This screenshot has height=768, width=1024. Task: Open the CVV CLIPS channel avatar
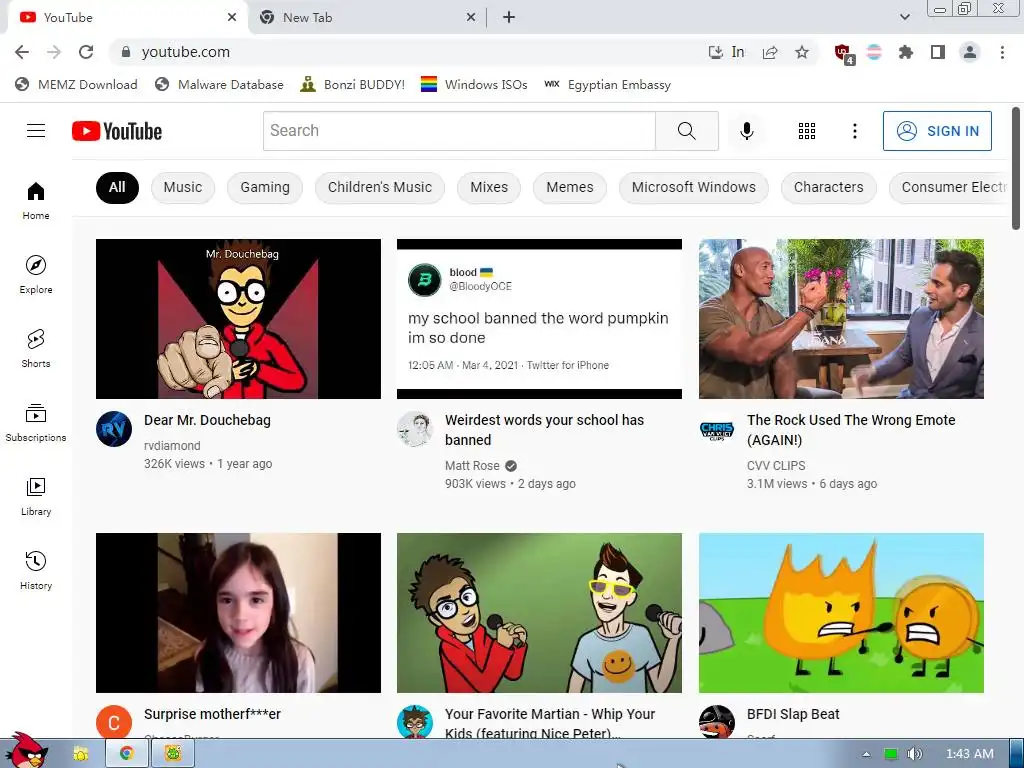717,429
